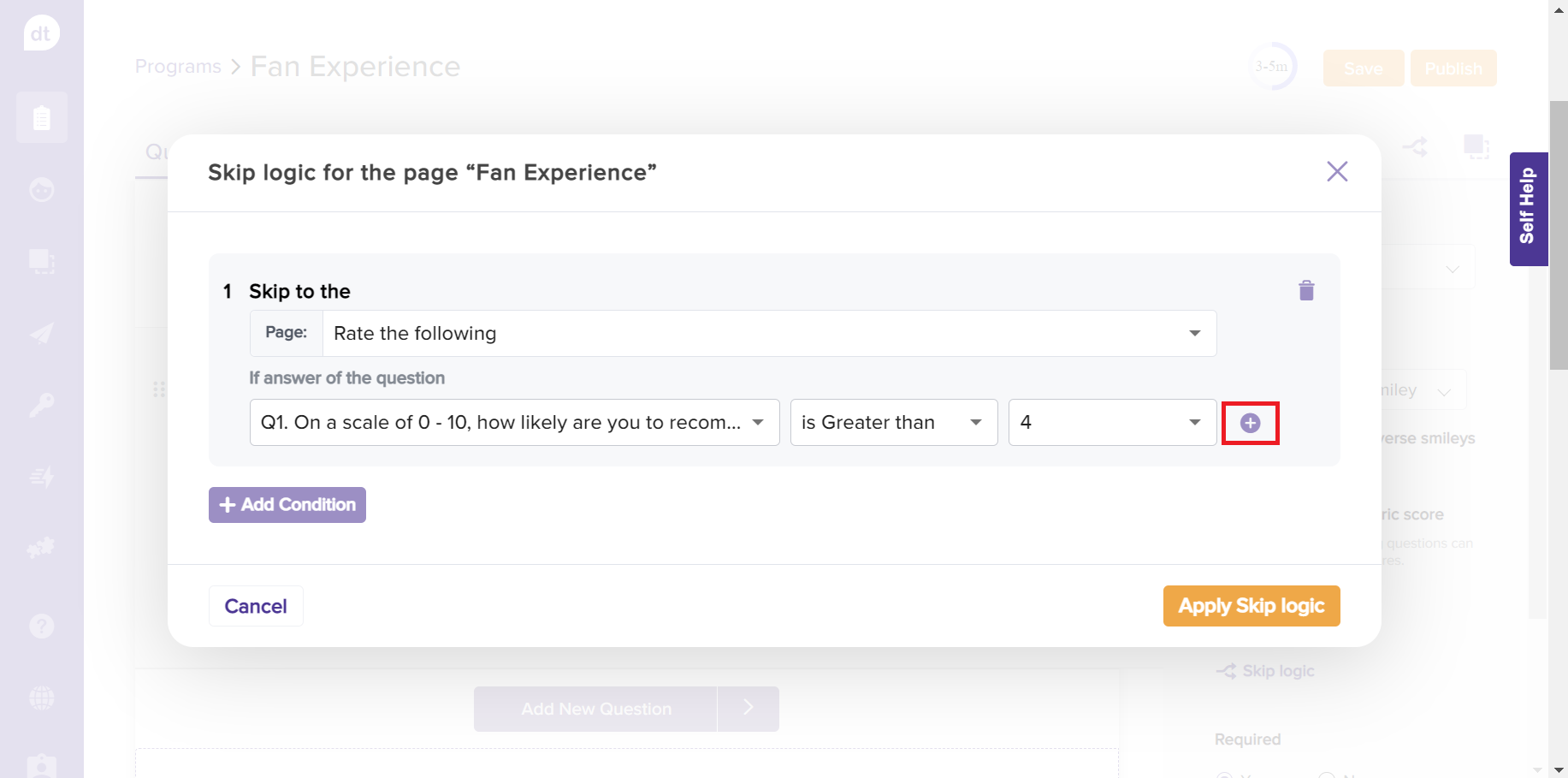The height and width of the screenshot is (778, 1568).
Task: Click the Programs breadcrumb link
Action: [x=178, y=67]
